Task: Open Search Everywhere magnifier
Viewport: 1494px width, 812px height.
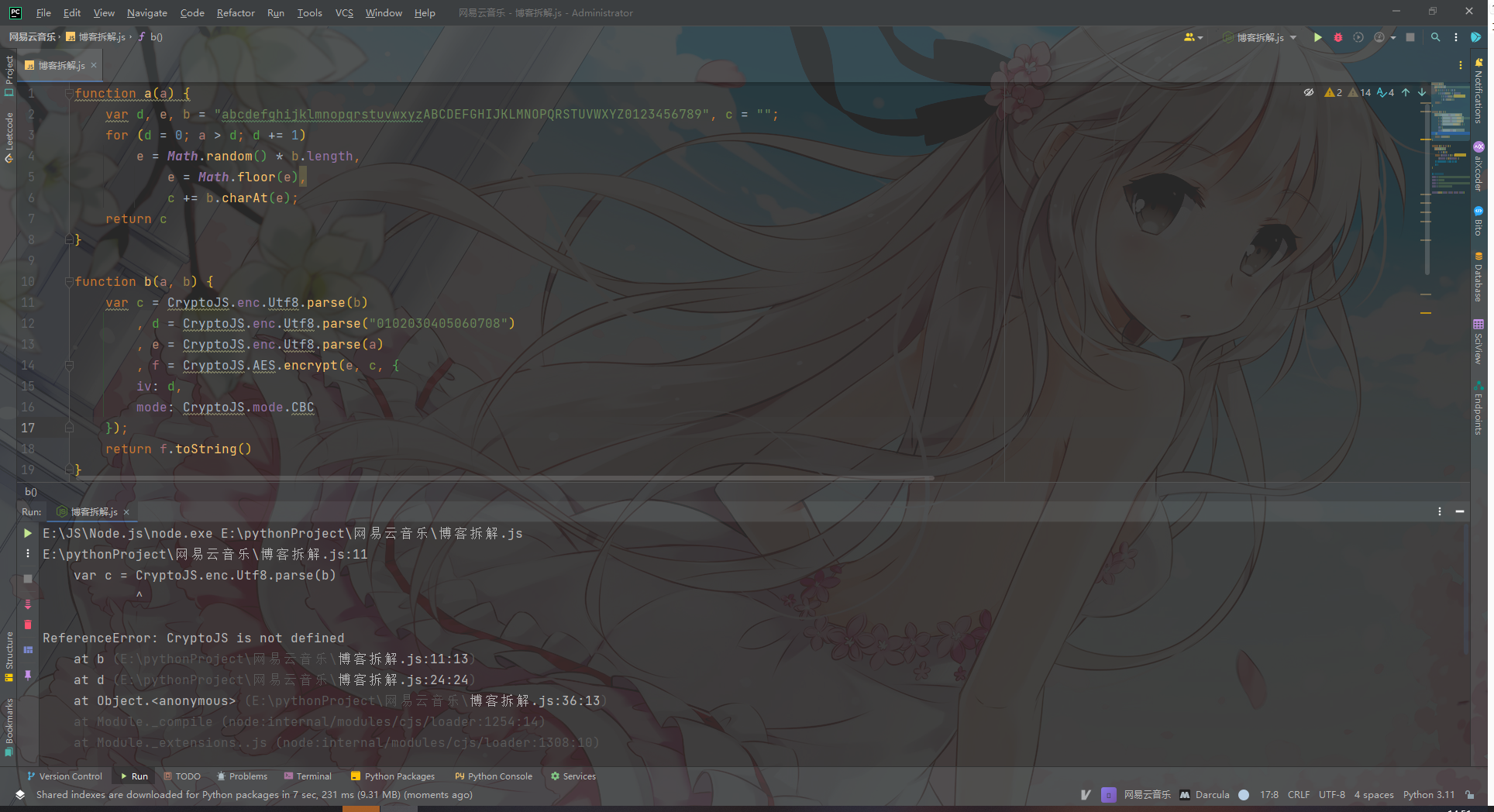Action: (1435, 37)
